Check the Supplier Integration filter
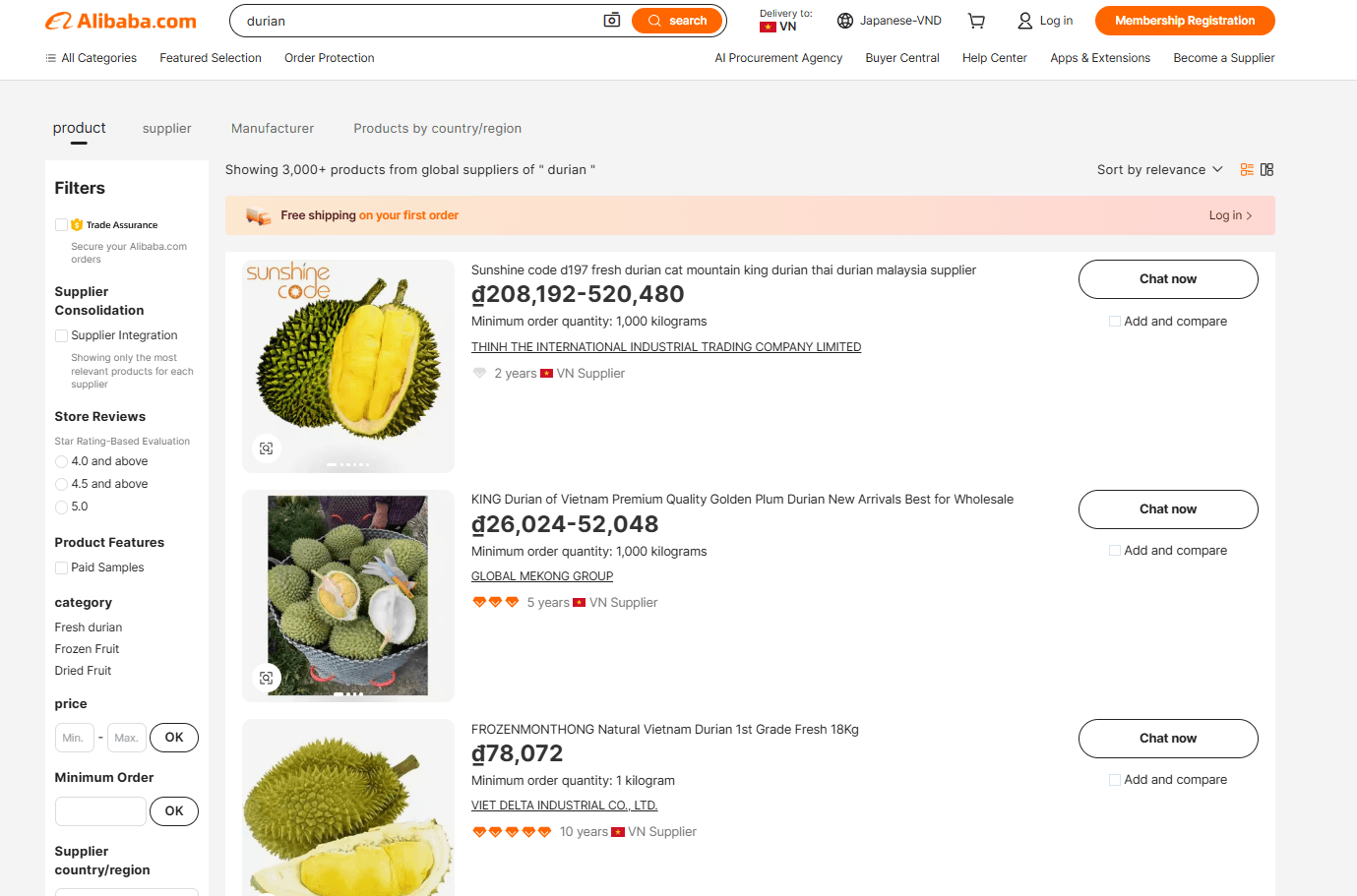 click(x=62, y=335)
